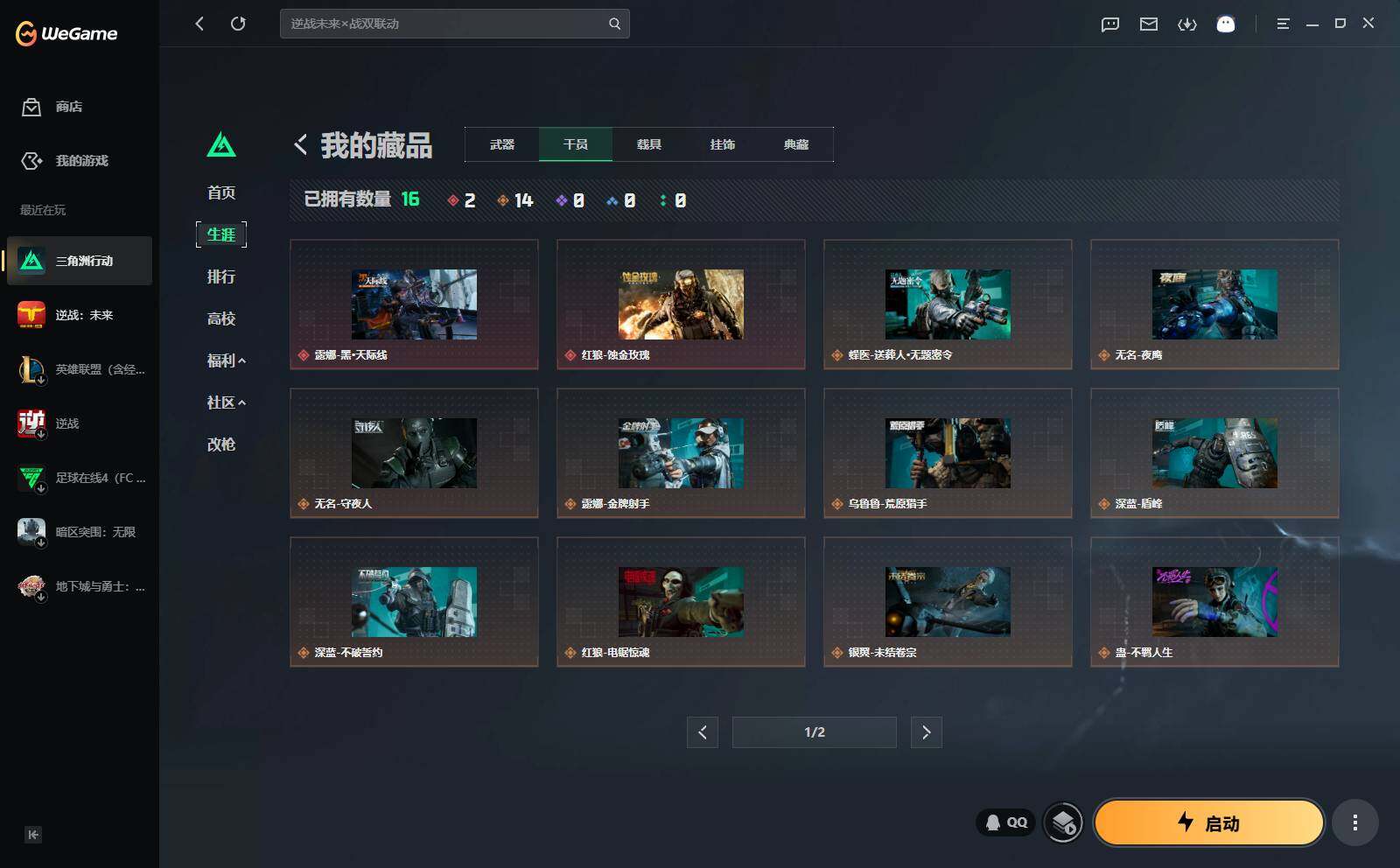Open 我的游戏 in the sidebar
This screenshot has width=1400, height=868.
(x=65, y=161)
